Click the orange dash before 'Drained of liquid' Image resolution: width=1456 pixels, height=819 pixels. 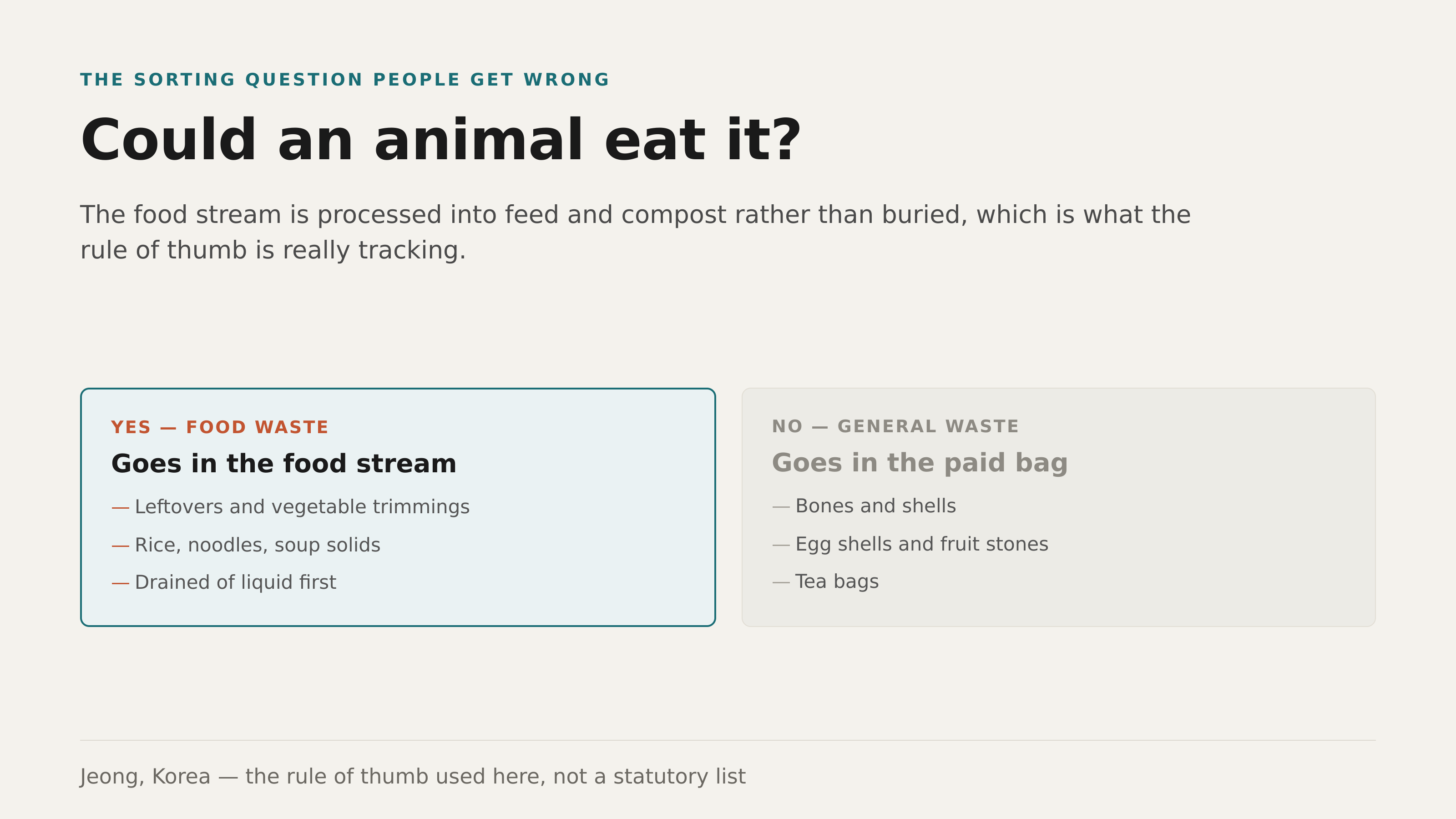coord(121,583)
